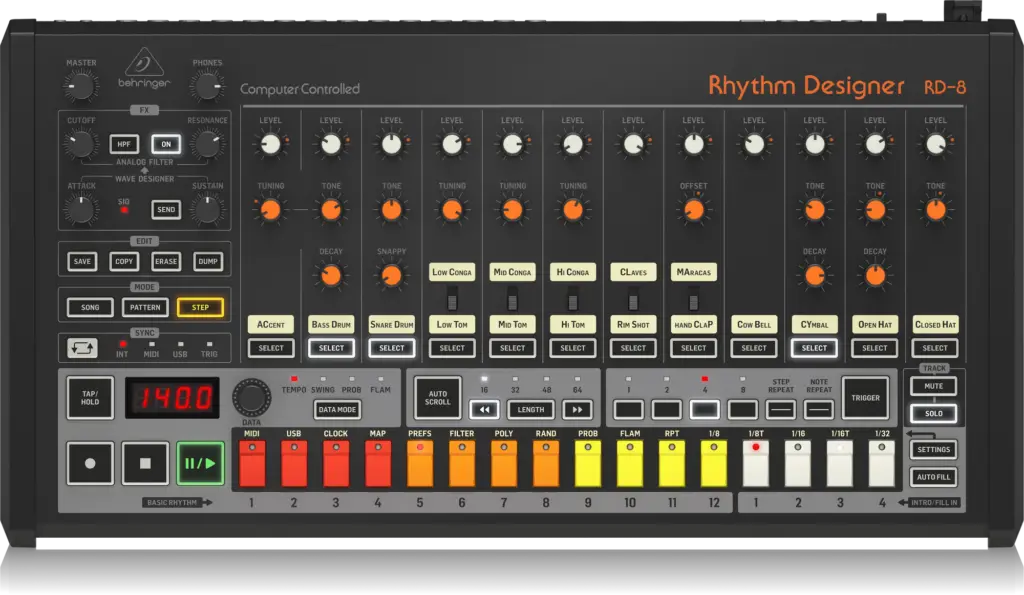1024x595 pixels.
Task: Click the rewind double-arrow button
Action: [x=485, y=410]
